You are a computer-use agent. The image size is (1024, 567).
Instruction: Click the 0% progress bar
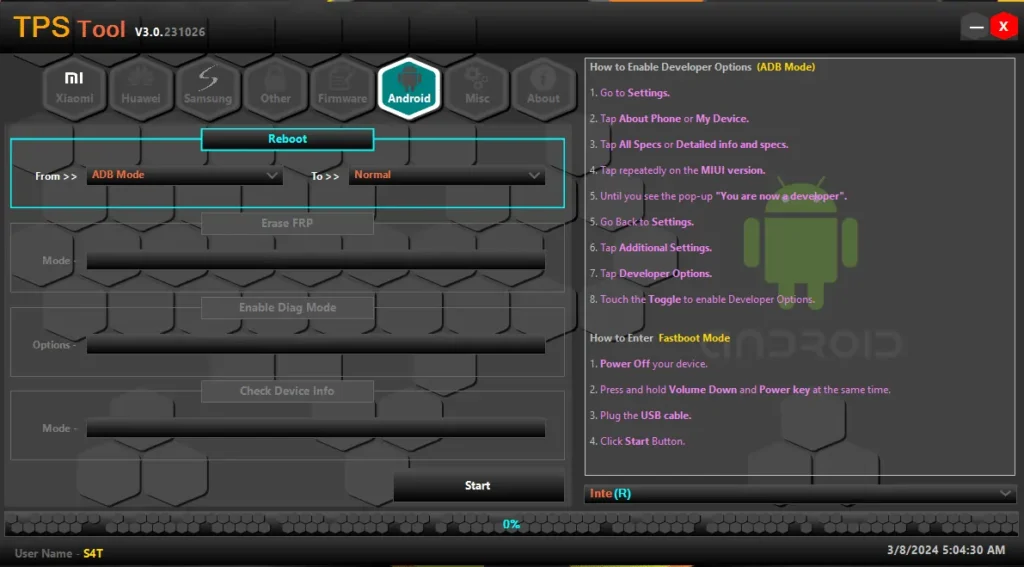511,525
